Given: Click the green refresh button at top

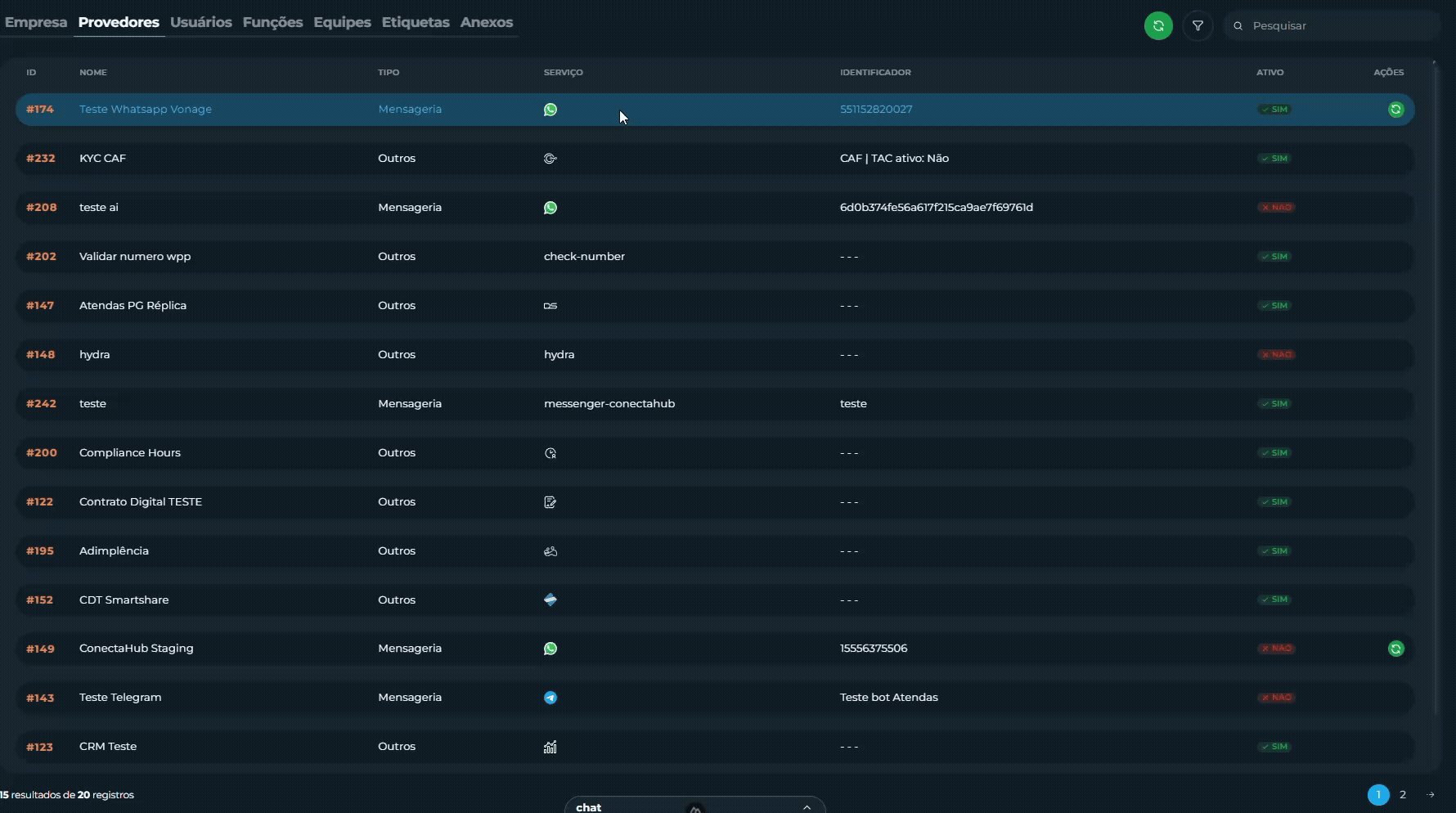Looking at the screenshot, I should click(1158, 25).
